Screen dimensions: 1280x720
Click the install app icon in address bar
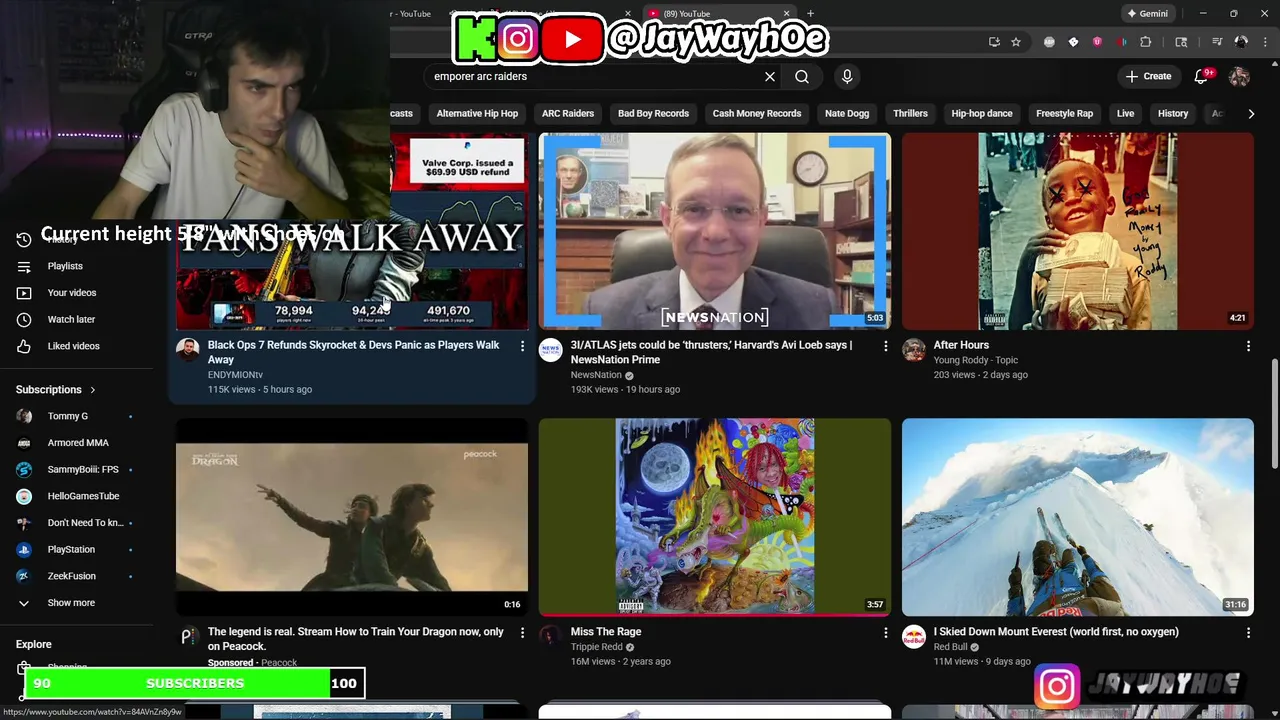click(994, 42)
